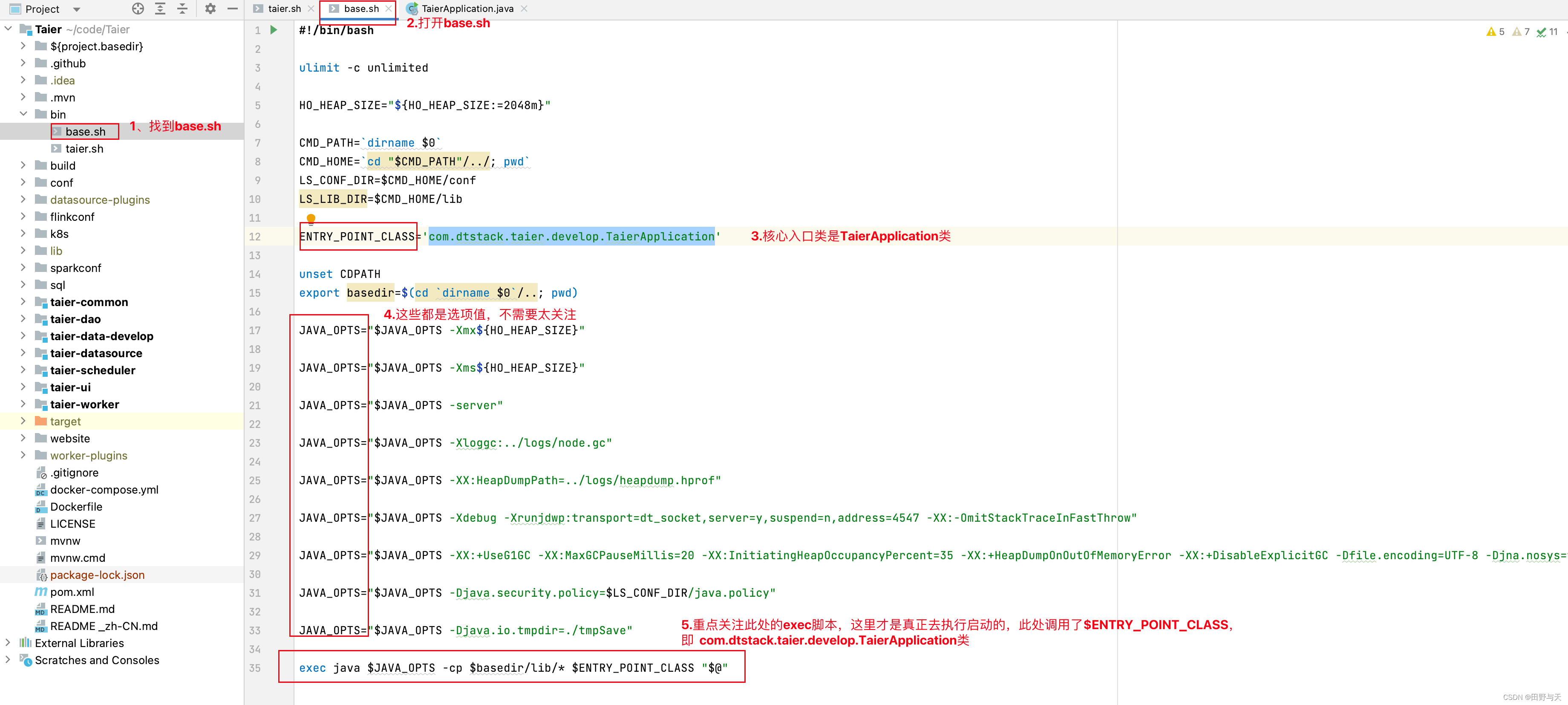Image resolution: width=1568 pixels, height=705 pixels.
Task: Select the docker-compose.yml file
Action: pos(104,489)
